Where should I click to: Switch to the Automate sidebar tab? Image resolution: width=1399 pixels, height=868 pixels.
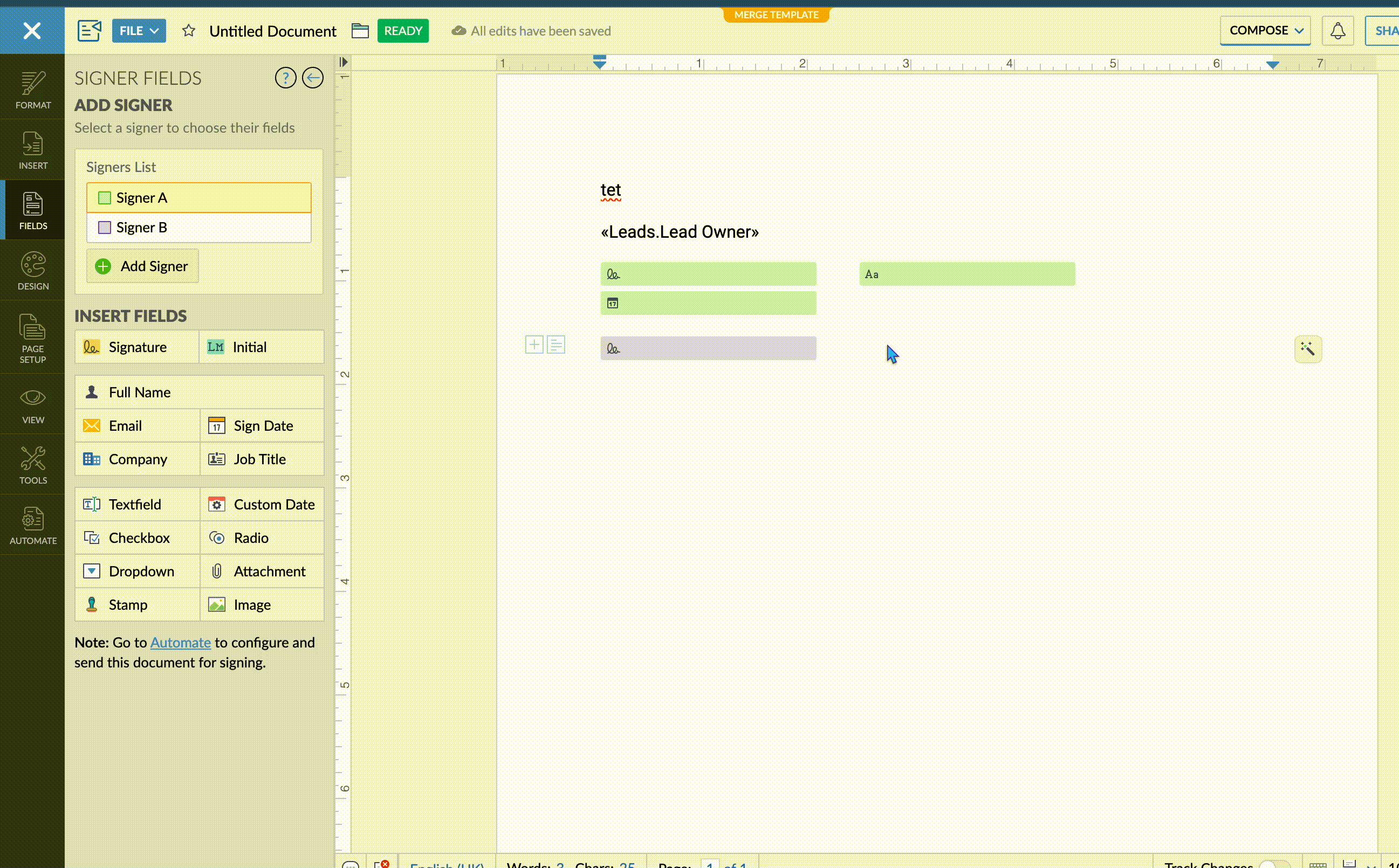[33, 525]
